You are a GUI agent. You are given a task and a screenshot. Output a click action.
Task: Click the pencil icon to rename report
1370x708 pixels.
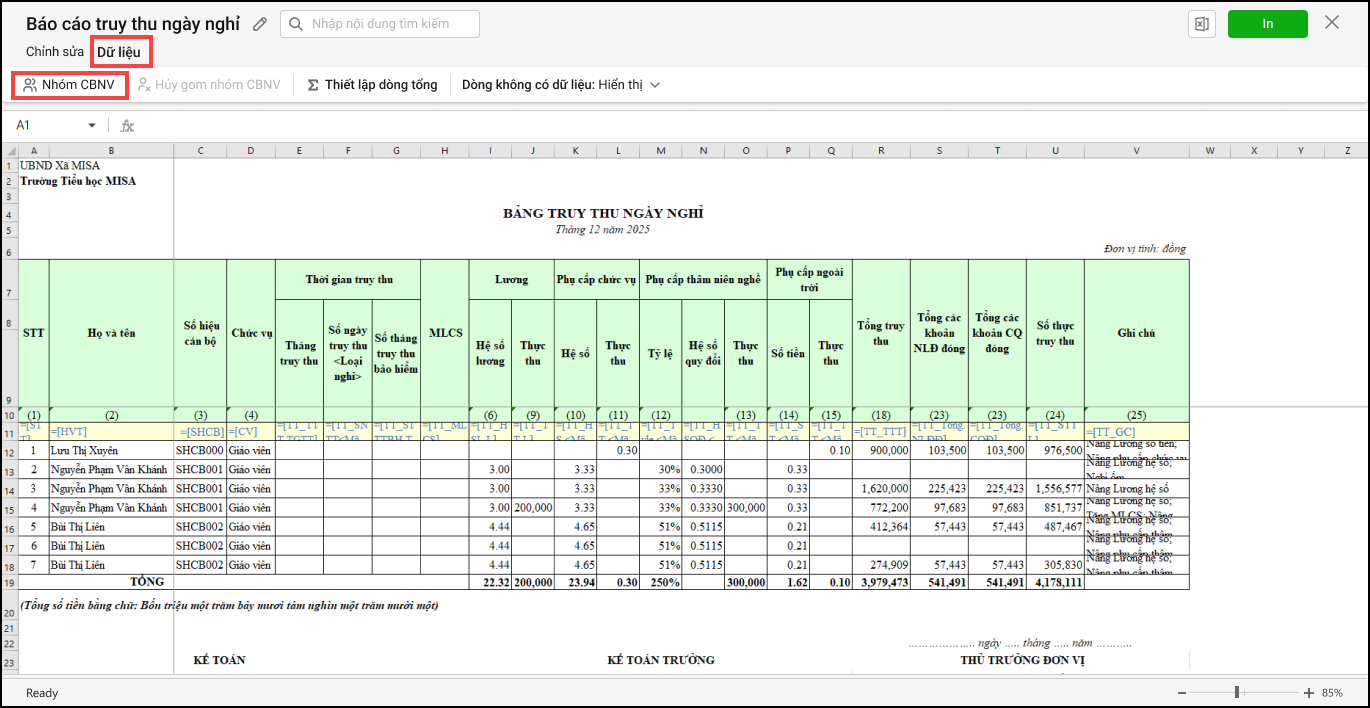pos(260,24)
